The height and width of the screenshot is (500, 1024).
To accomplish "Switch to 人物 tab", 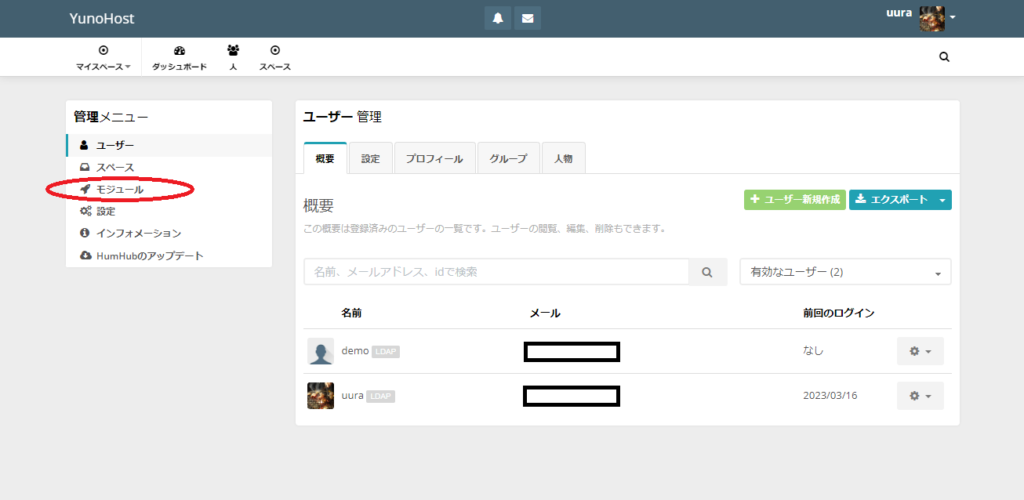I will [x=563, y=158].
